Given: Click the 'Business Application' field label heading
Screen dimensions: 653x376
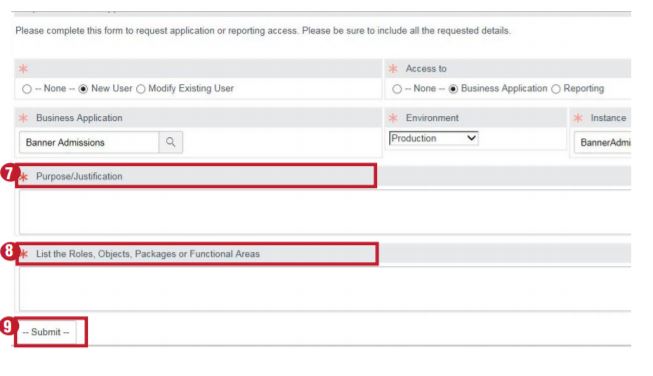Looking at the screenshot, I should pyautogui.click(x=79, y=118).
